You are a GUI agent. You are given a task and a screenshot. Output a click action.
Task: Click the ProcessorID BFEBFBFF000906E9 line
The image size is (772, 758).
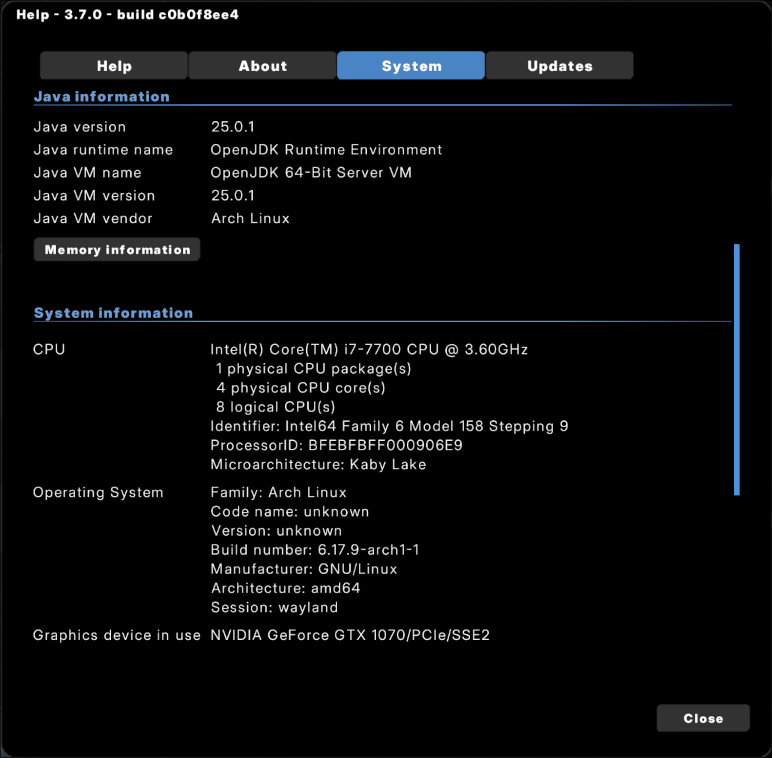(336, 445)
